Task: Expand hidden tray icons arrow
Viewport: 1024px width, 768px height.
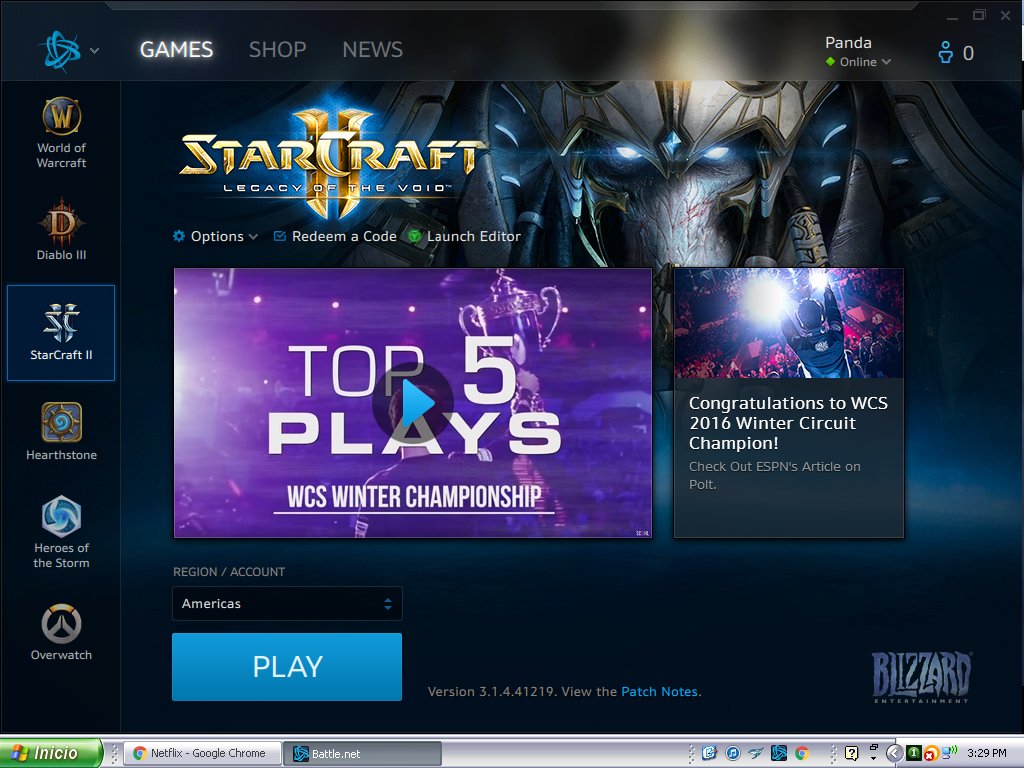Action: coord(894,753)
